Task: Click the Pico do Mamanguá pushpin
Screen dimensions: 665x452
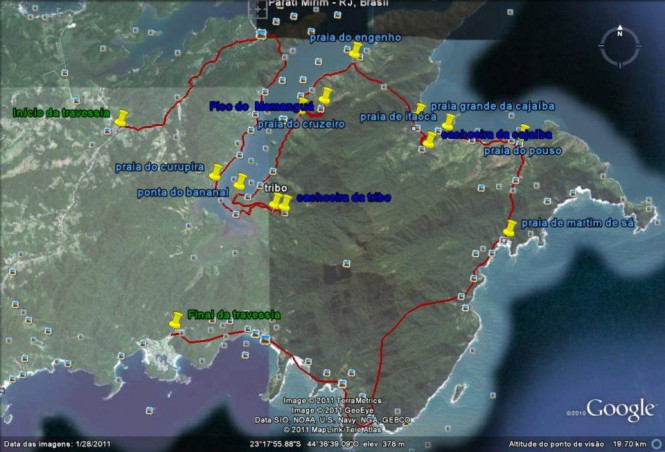Action: [325, 96]
